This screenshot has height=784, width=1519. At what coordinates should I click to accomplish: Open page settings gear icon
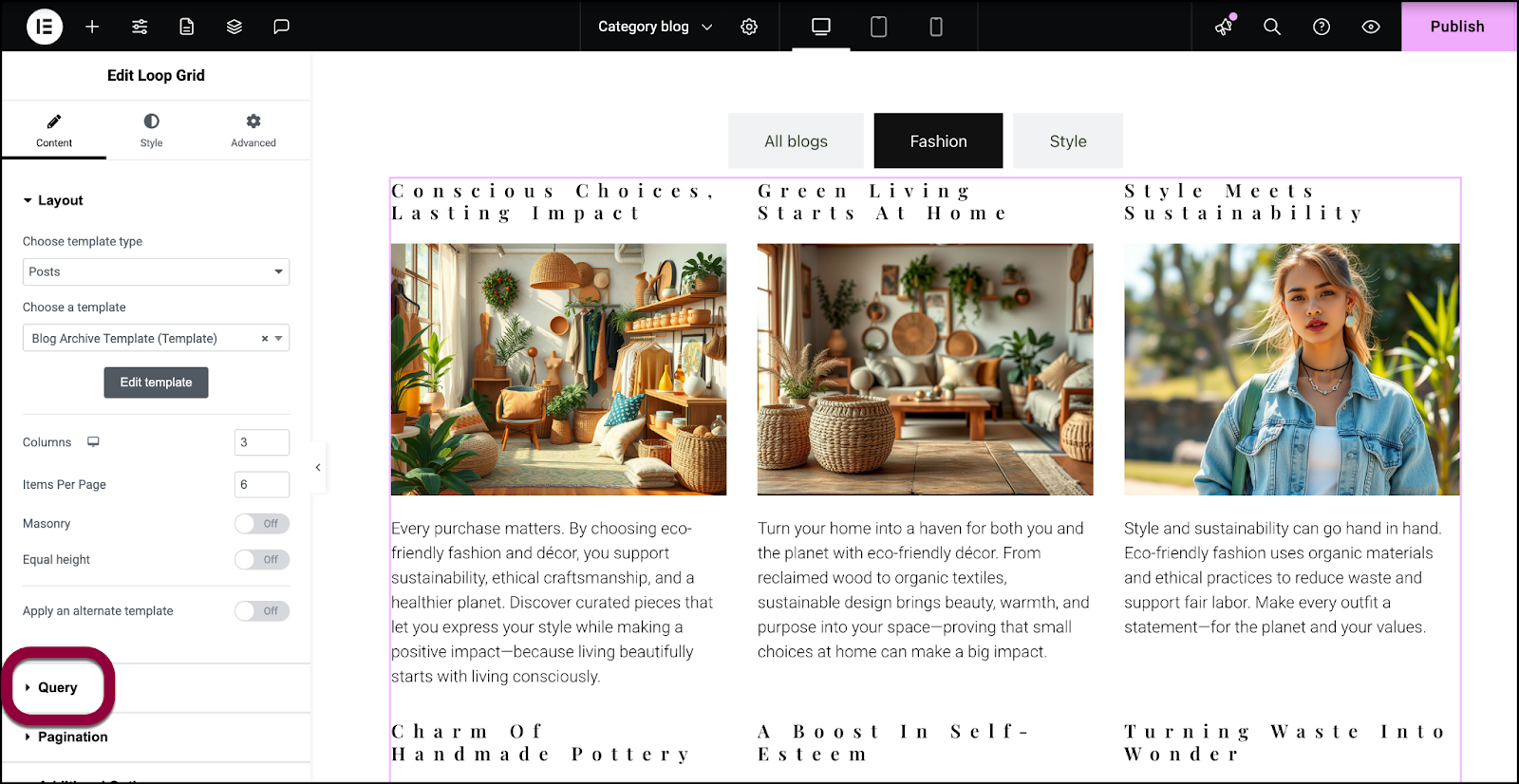click(749, 27)
